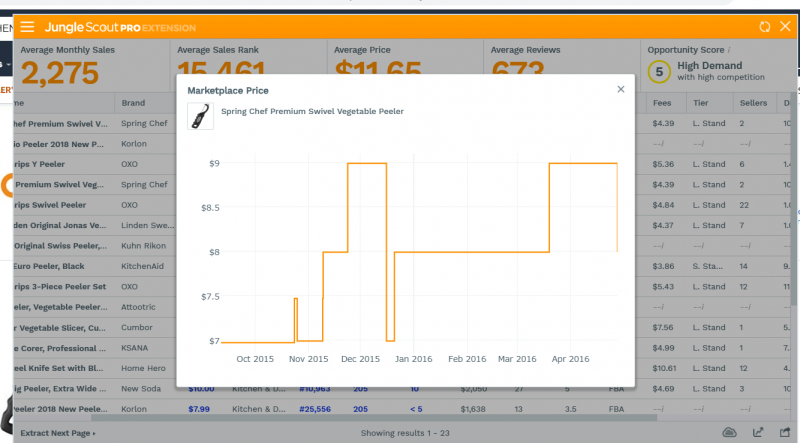Close the Marketplace Price popup
Image resolution: width=800 pixels, height=443 pixels.
(620, 89)
